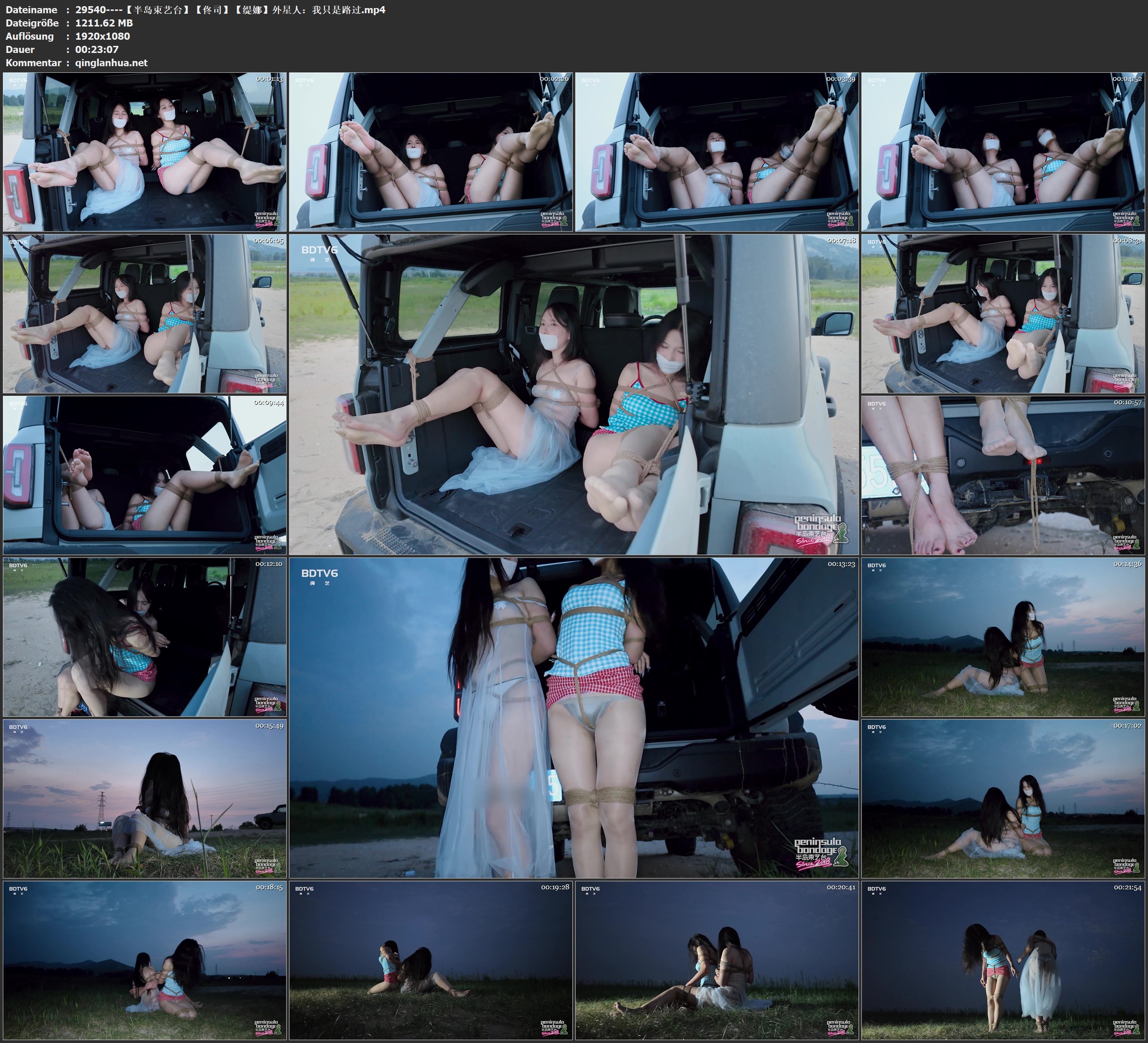Click the thumbnail timestamped 00:19:28
The image size is (1148, 1043).
point(430,960)
